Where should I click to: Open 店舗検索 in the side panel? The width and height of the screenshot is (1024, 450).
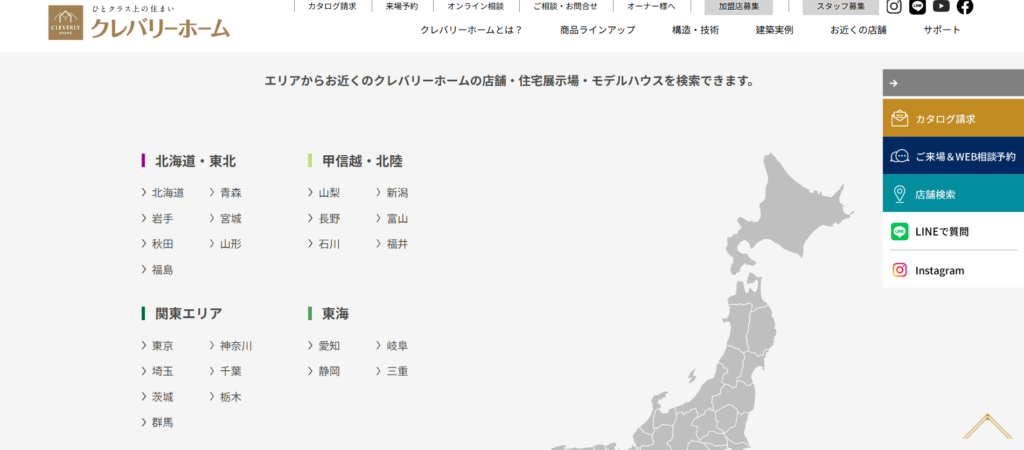(953, 194)
